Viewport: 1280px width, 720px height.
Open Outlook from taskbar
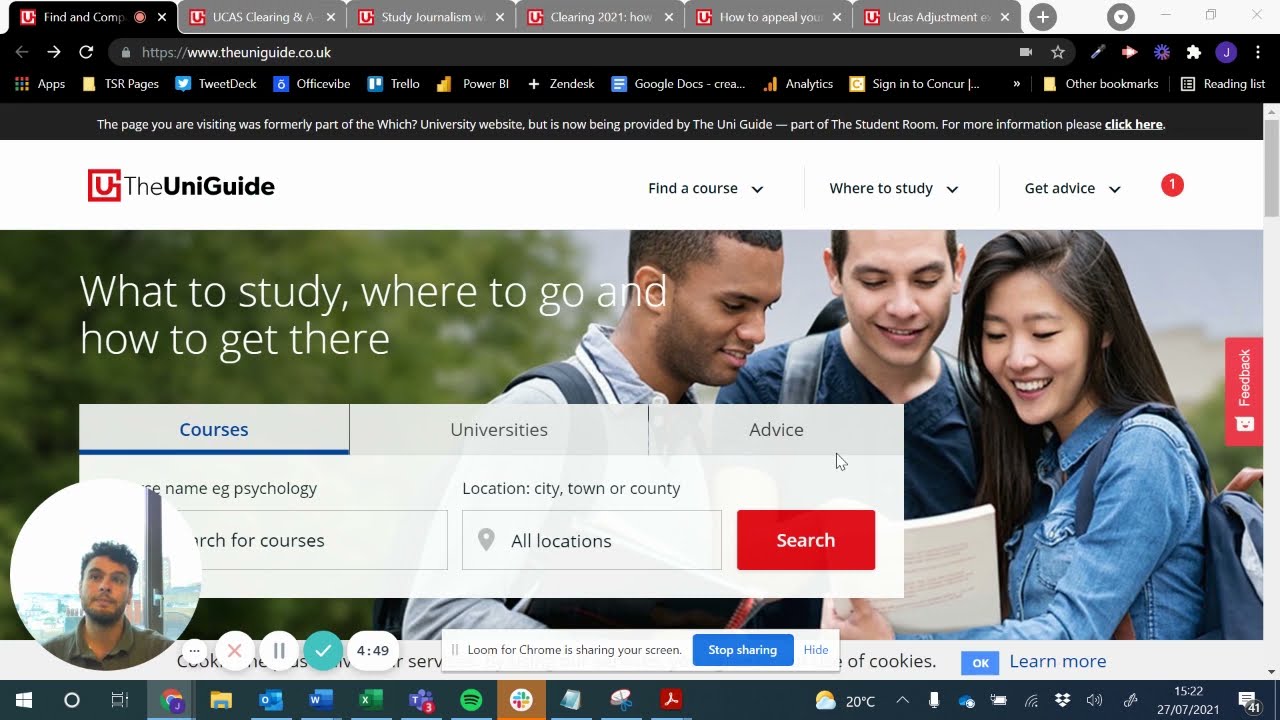point(271,700)
